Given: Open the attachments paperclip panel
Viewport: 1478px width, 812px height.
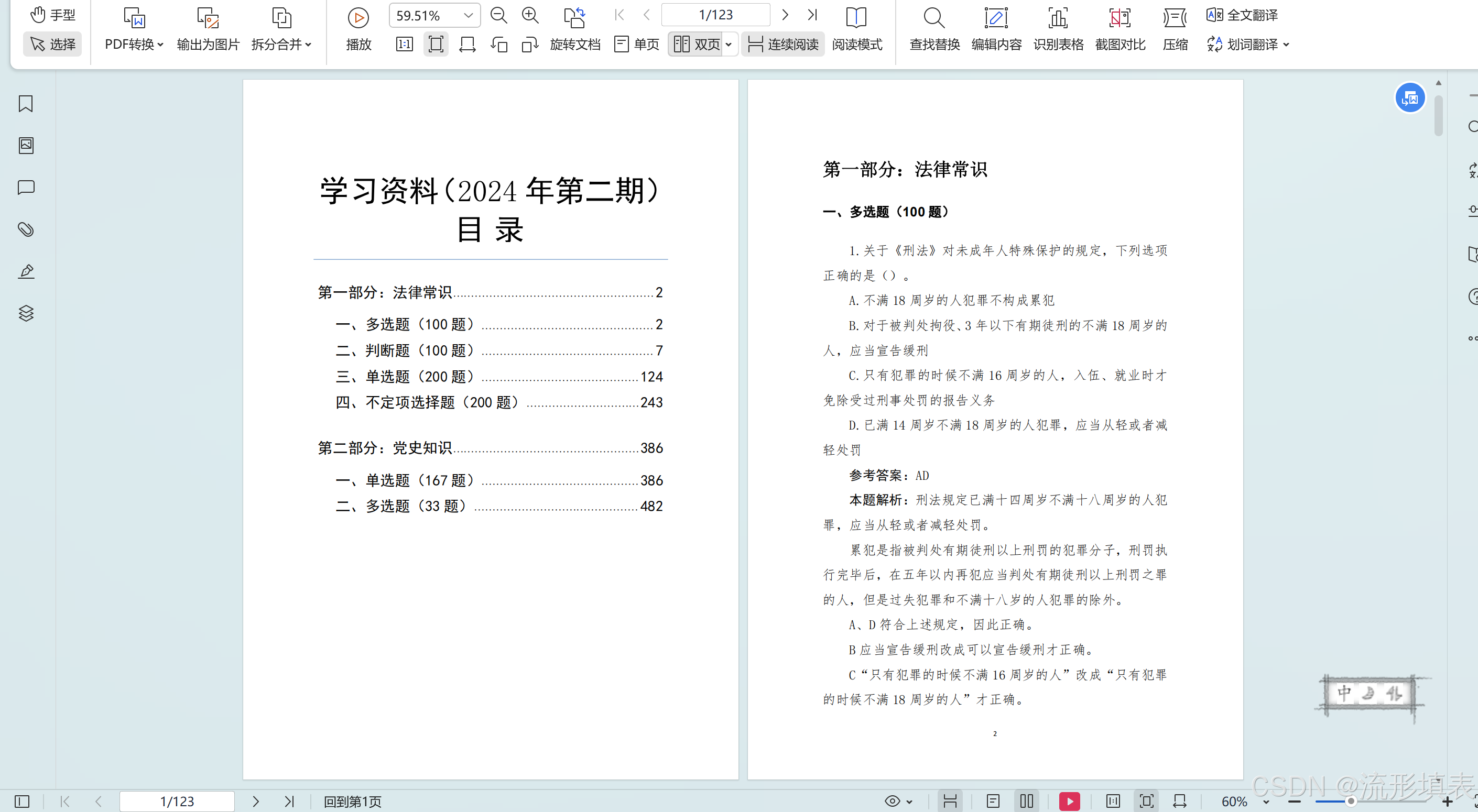Looking at the screenshot, I should pyautogui.click(x=26, y=229).
